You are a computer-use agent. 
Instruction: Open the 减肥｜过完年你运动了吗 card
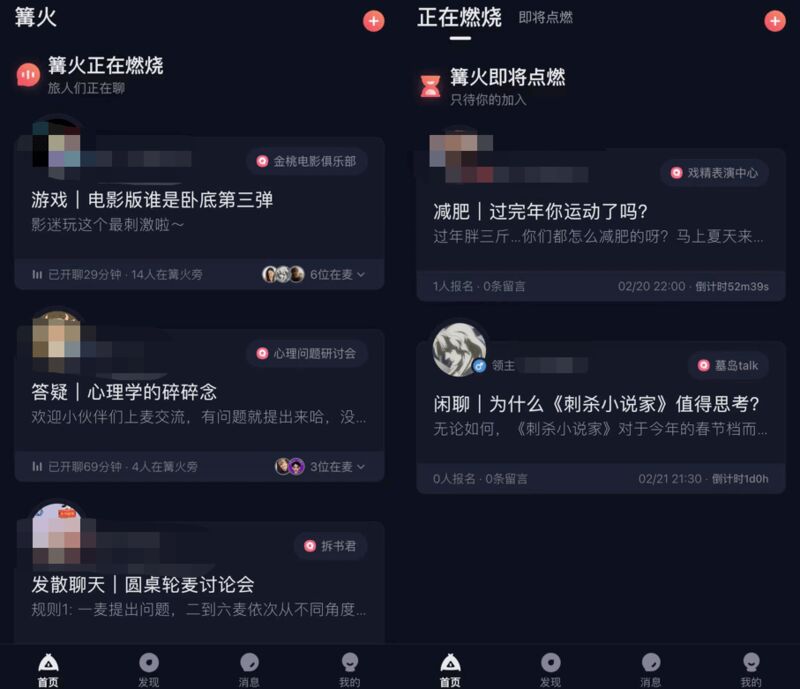(x=601, y=225)
